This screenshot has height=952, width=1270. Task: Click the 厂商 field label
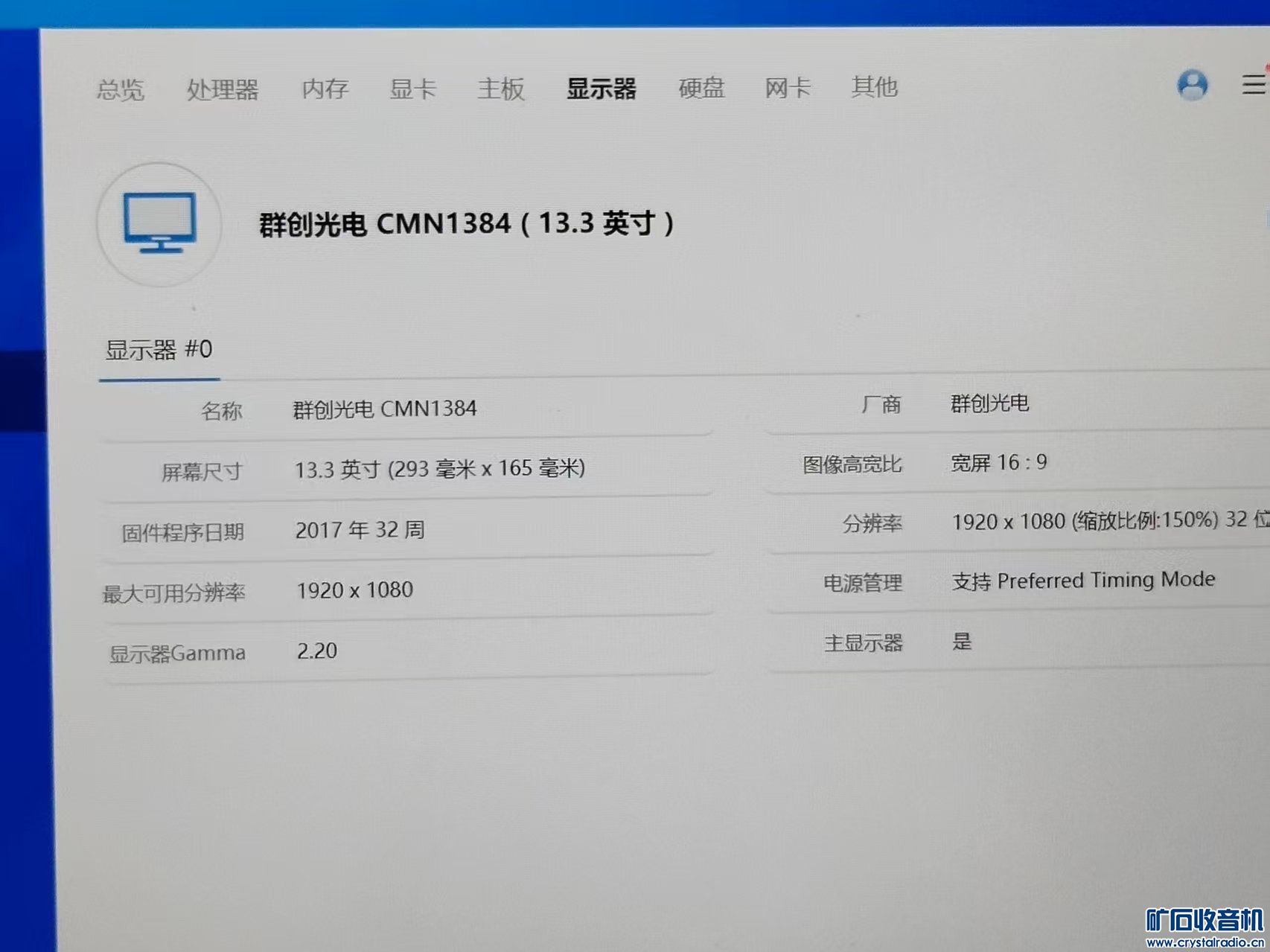coord(881,405)
